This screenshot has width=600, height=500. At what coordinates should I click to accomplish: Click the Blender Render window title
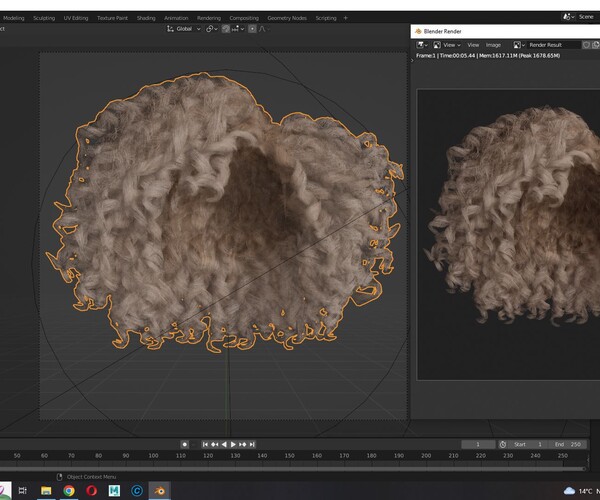(442, 31)
